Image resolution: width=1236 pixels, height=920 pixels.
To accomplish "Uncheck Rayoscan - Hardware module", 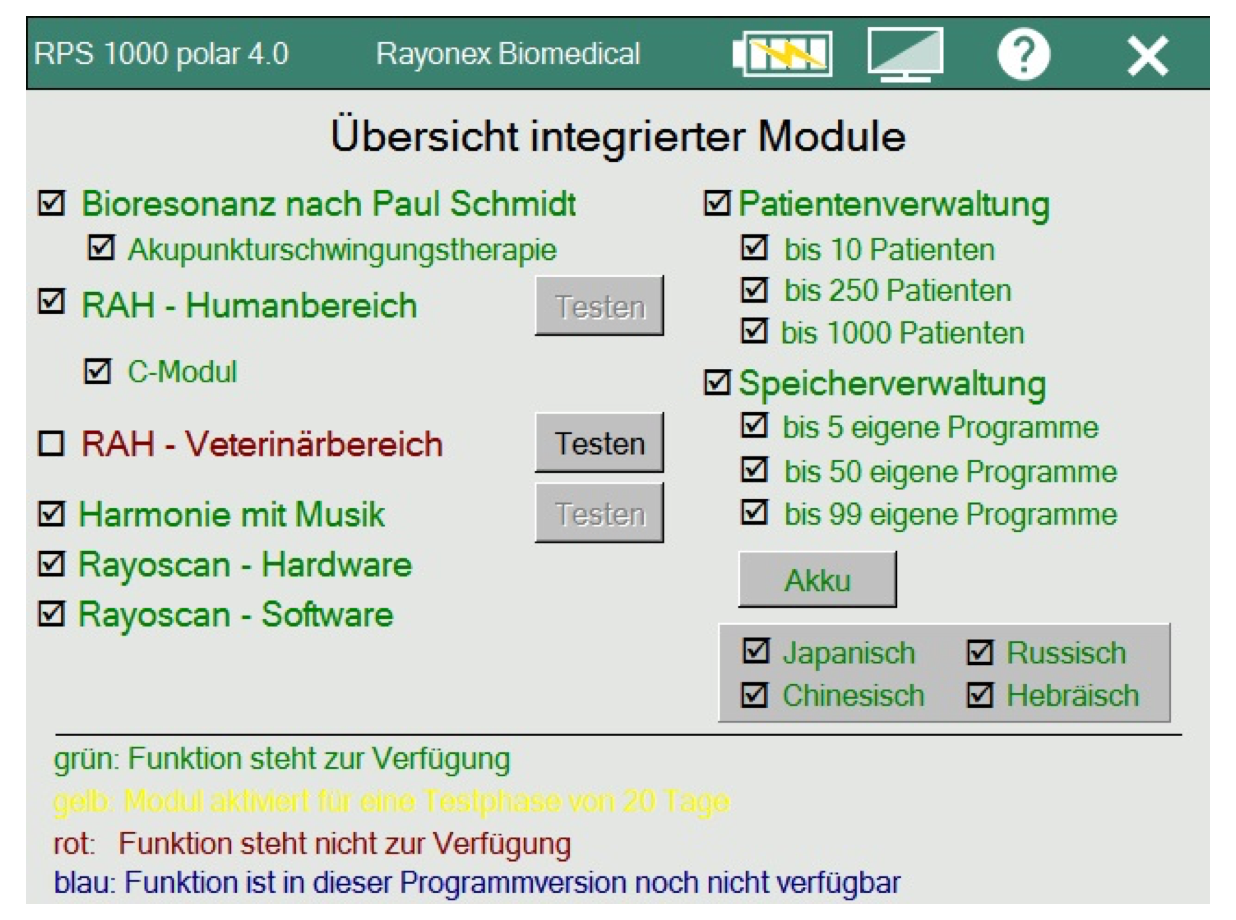I will click(x=51, y=565).
